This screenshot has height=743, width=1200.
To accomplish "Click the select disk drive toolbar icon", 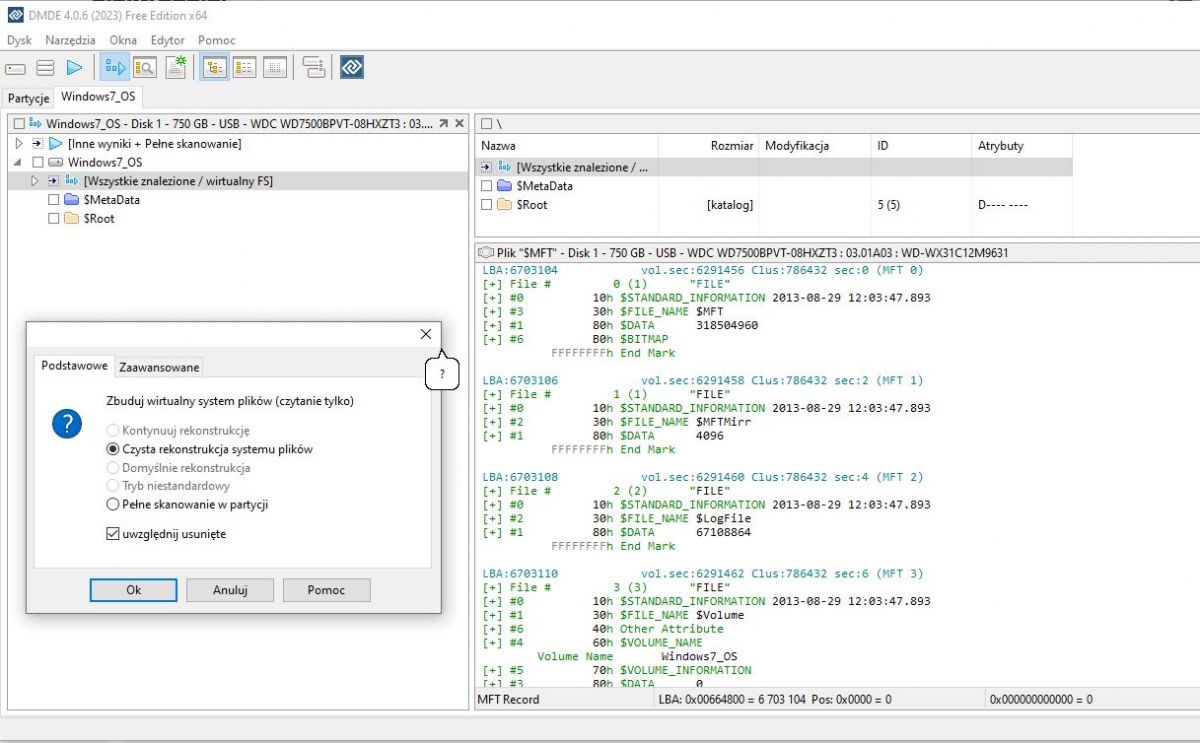I will click(x=15, y=68).
